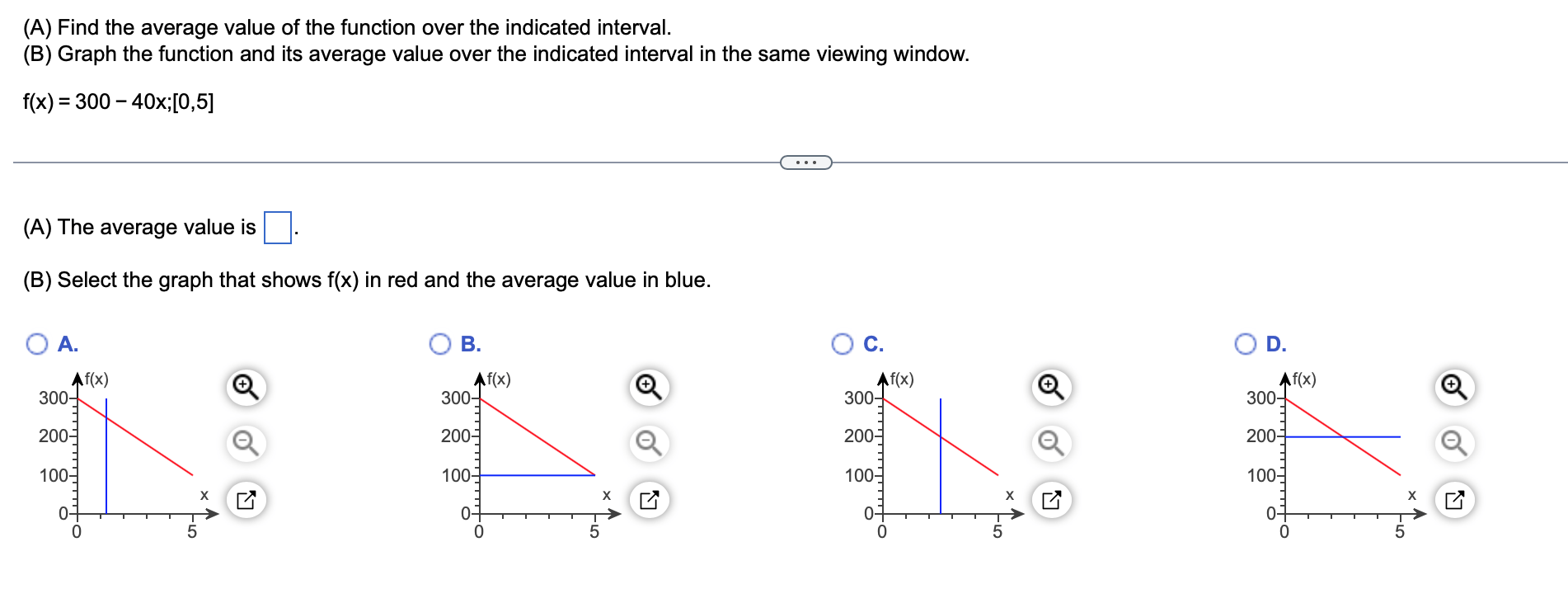Open graph B in popup window
Viewport: 1568px width, 589px height.
(x=649, y=500)
